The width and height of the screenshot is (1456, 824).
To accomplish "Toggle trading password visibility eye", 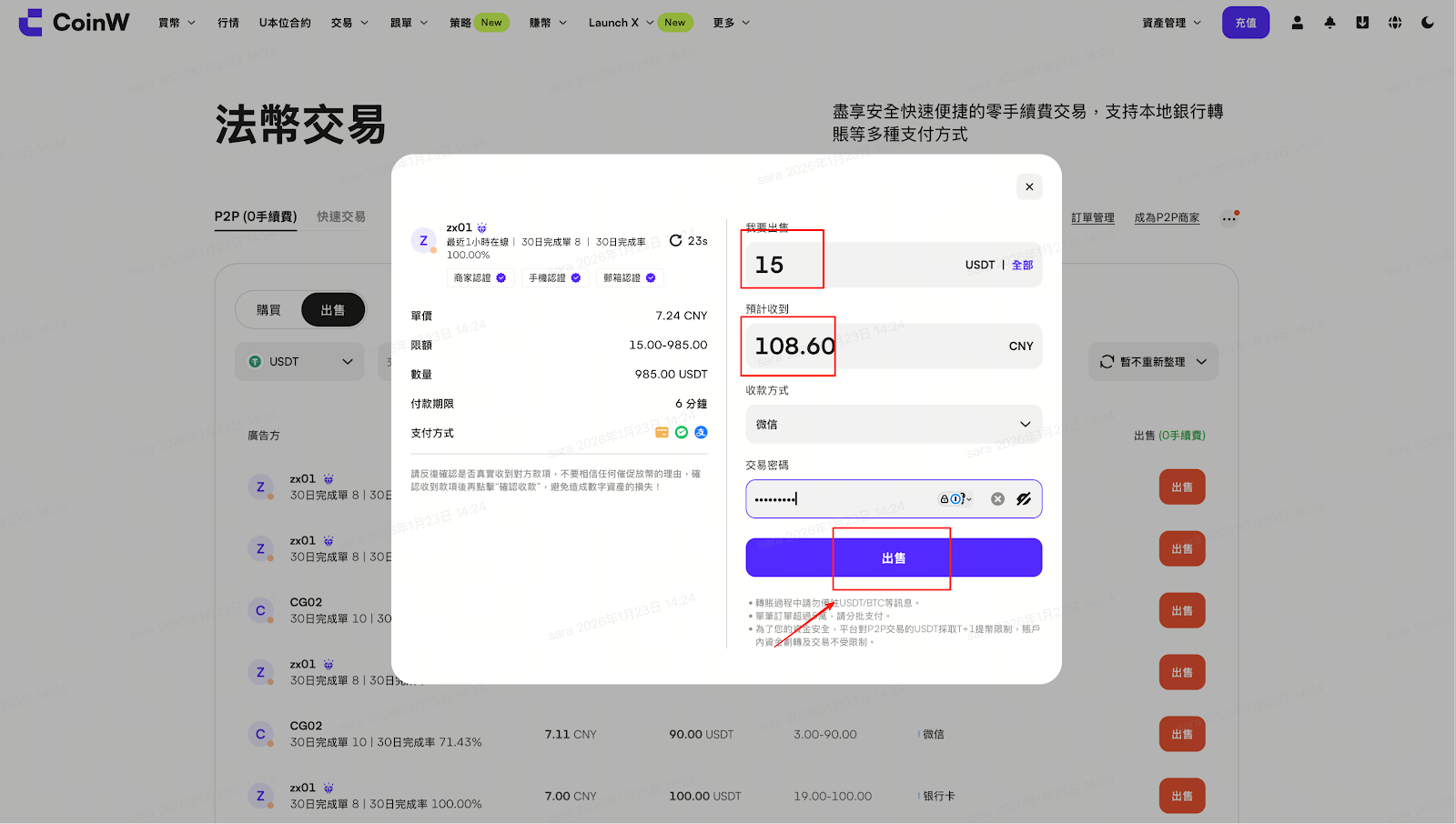I will point(1024,499).
